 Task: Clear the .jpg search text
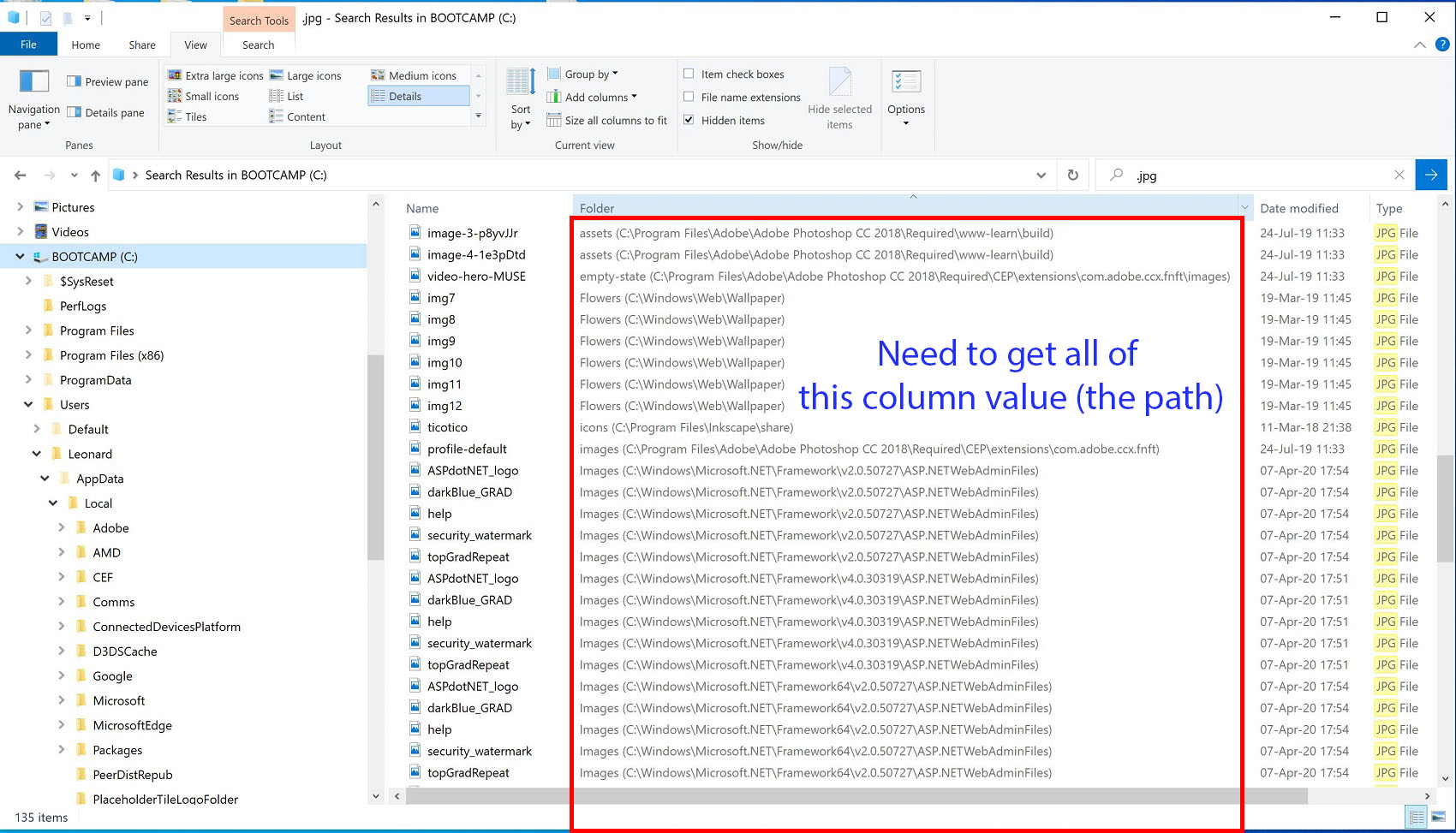1399,175
